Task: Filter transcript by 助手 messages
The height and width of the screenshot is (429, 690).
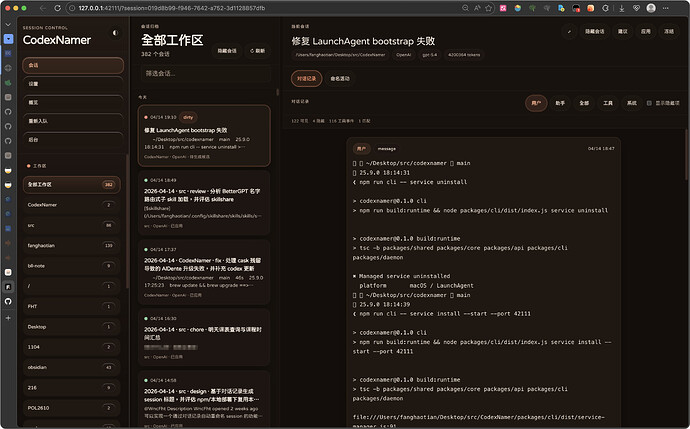Action: point(560,103)
